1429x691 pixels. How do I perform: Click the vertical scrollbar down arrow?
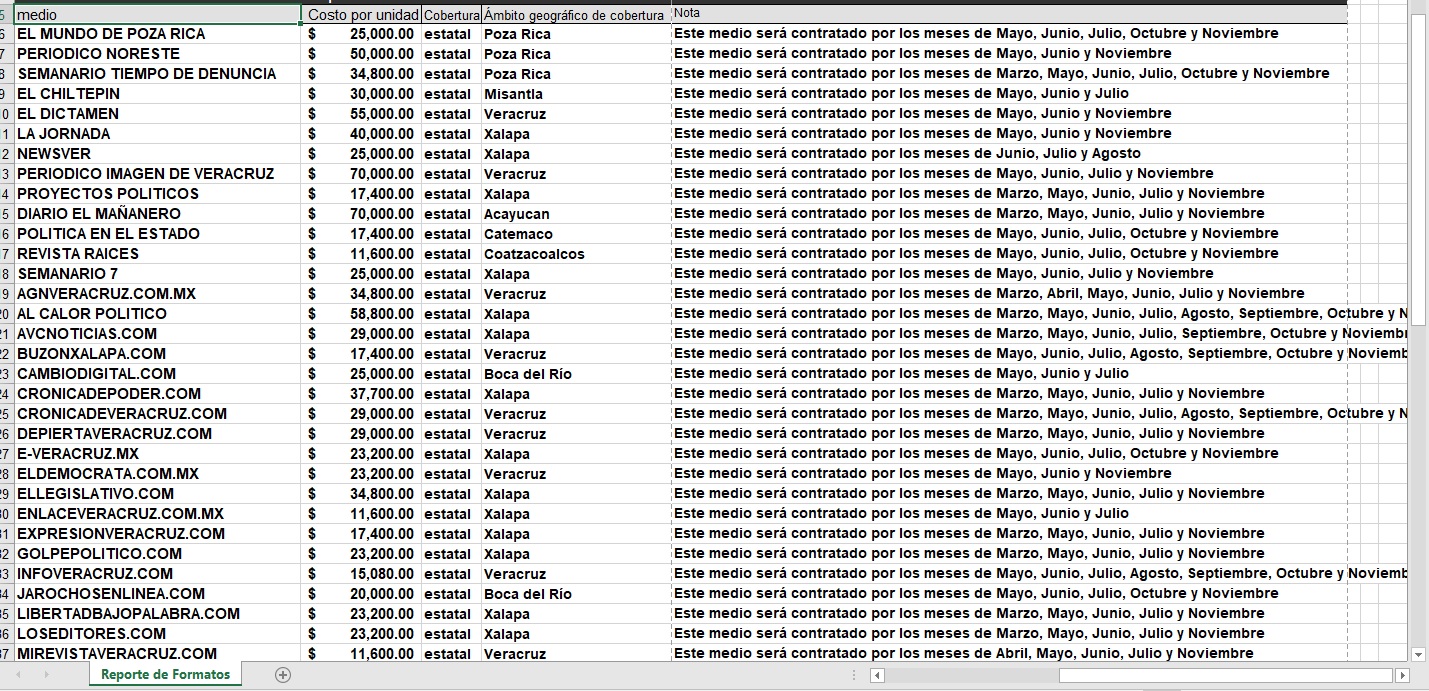(x=1417, y=654)
